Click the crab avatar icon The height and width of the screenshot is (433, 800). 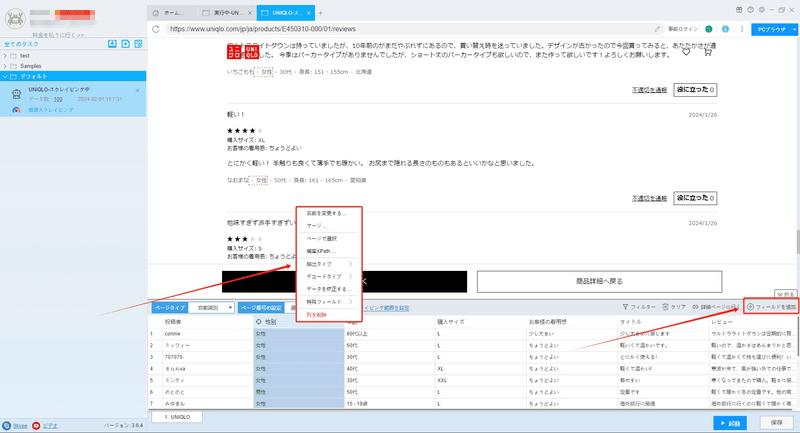click(15, 19)
